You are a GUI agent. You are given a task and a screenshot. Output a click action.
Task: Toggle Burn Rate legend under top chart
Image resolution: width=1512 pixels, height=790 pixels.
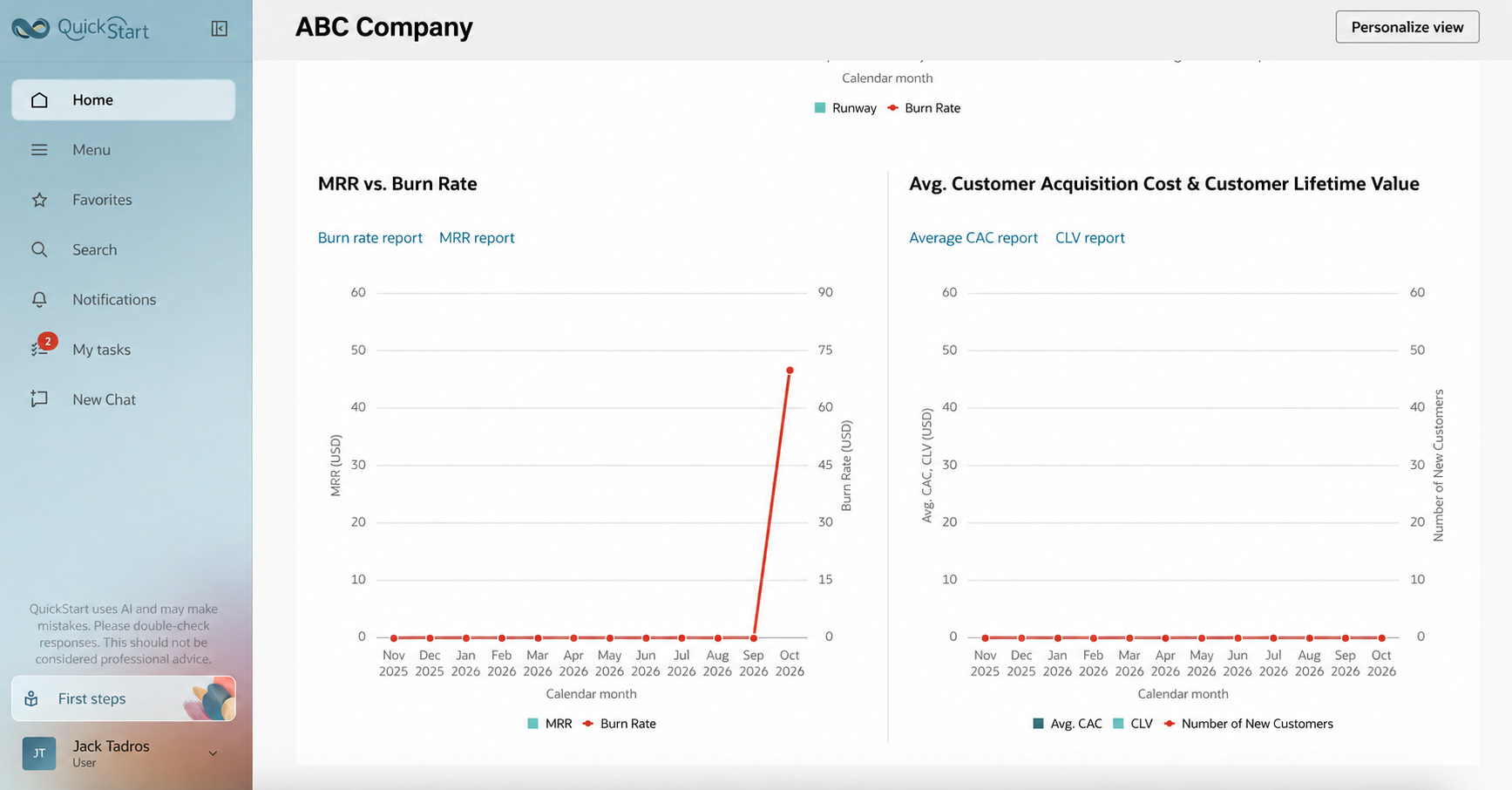pyautogui.click(x=924, y=108)
